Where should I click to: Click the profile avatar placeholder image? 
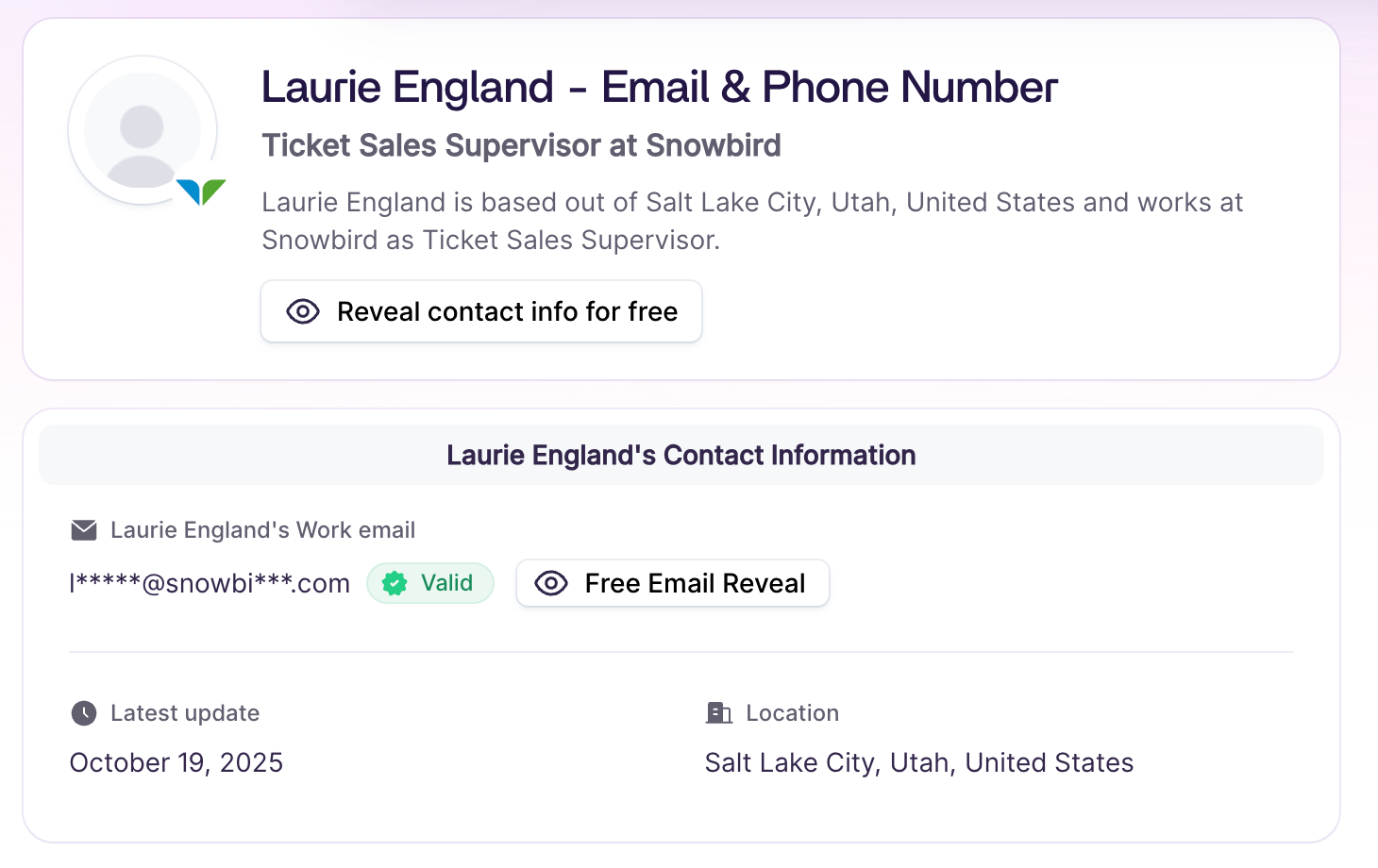[x=143, y=130]
